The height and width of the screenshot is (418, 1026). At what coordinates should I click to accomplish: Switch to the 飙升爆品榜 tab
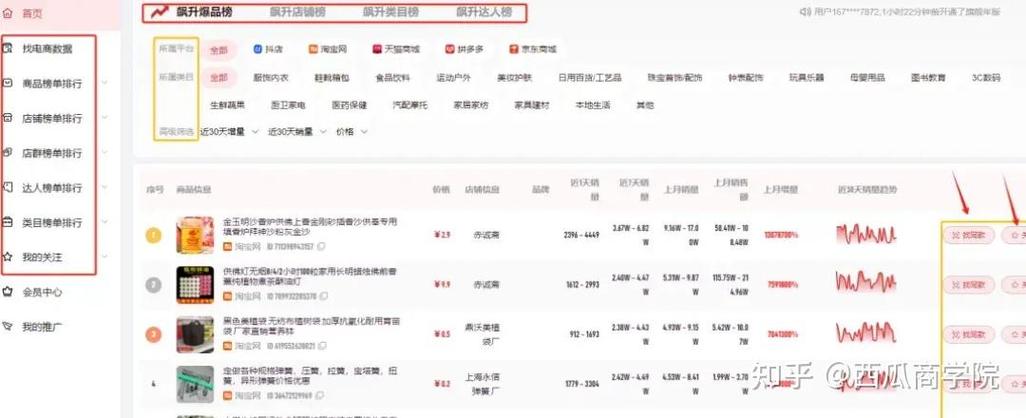click(203, 12)
